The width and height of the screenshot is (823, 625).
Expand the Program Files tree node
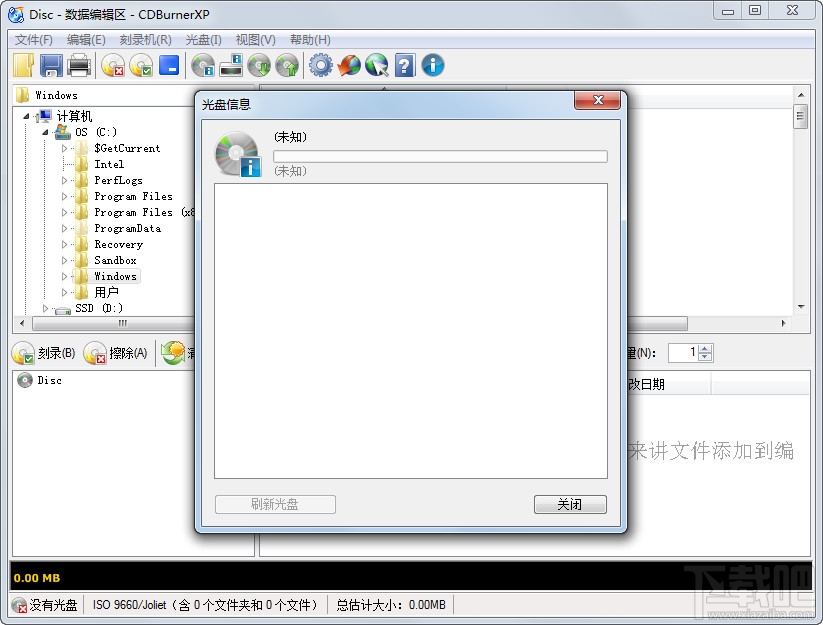64,196
